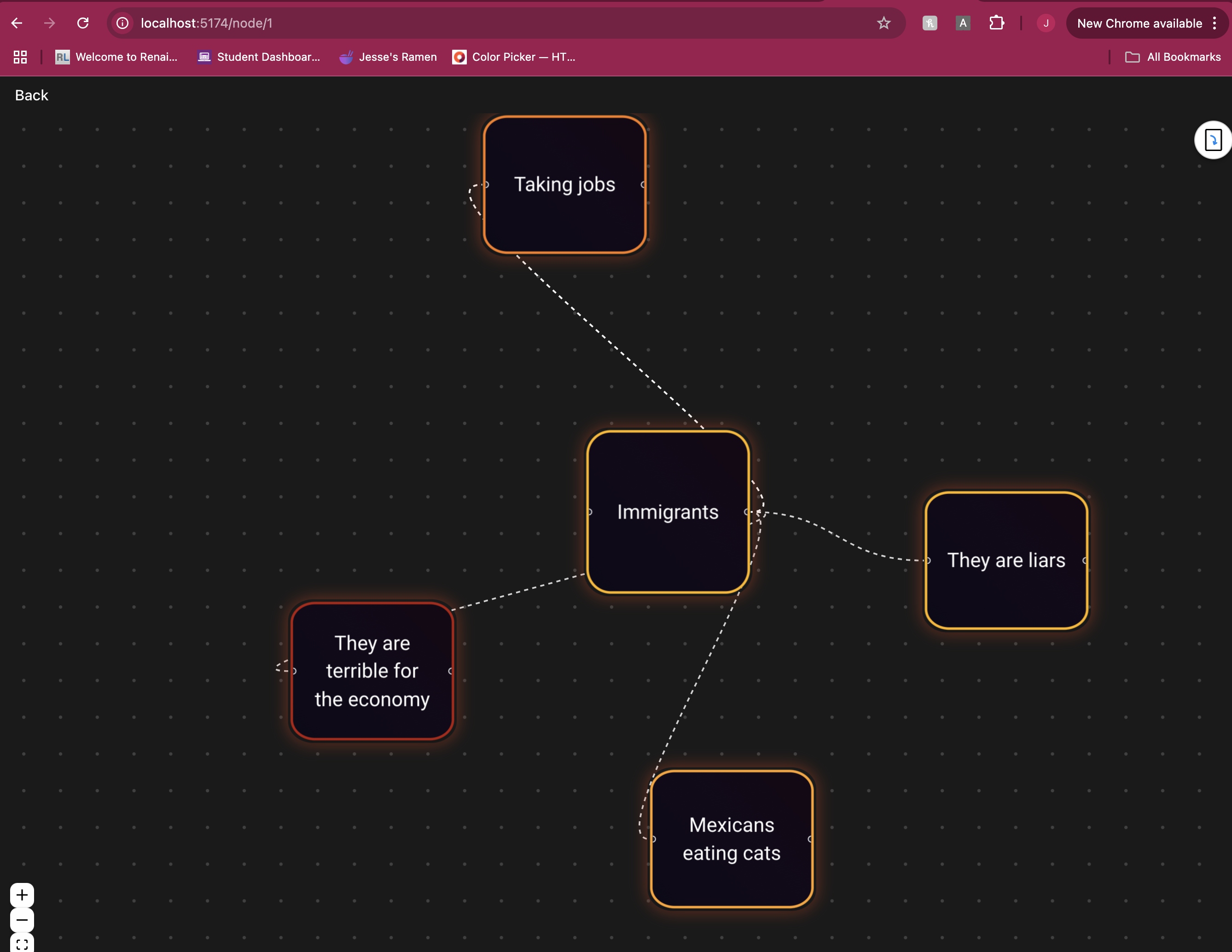Click the zoom in plus button

click(22, 895)
